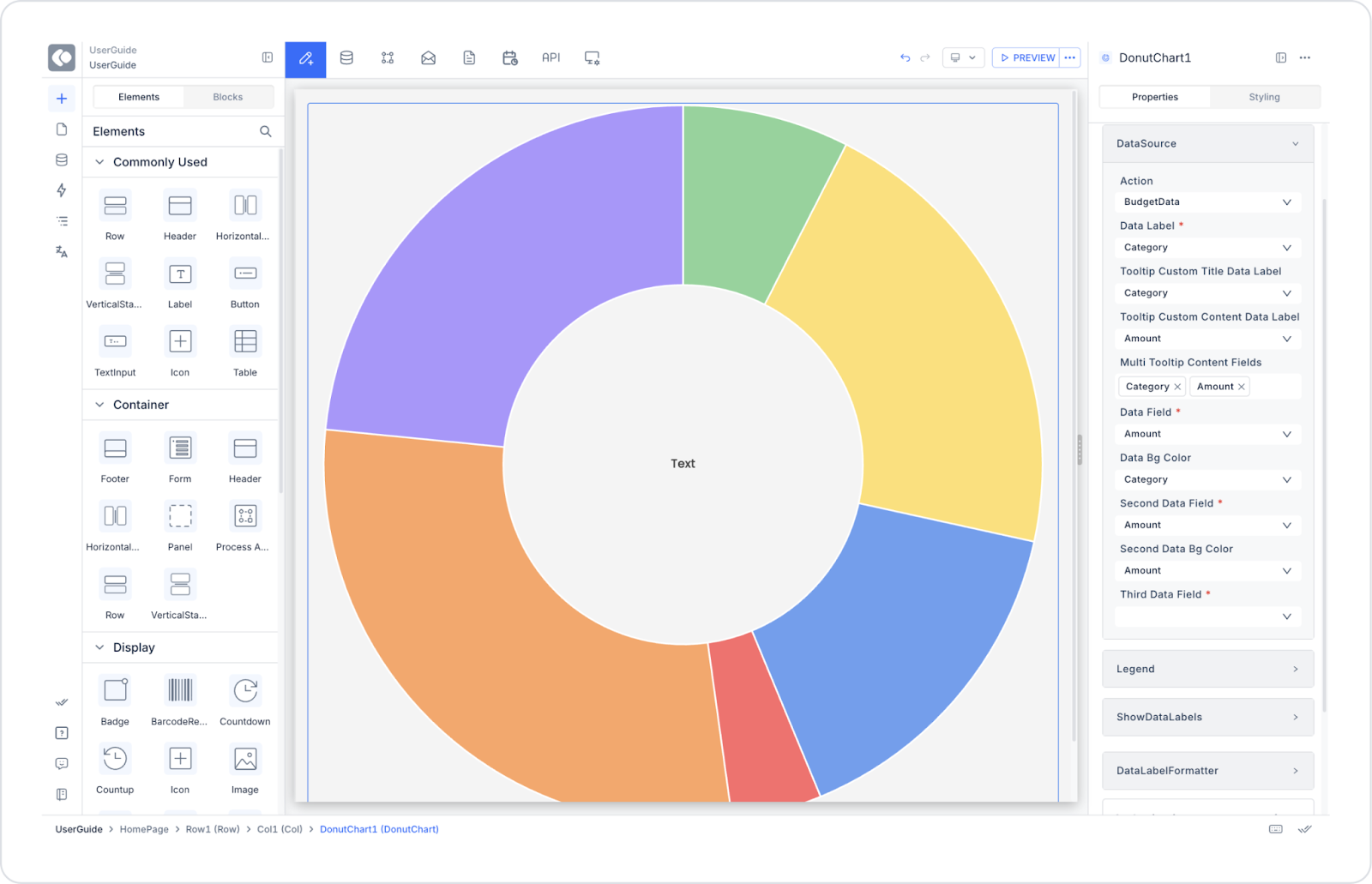Viewport: 1372px width, 884px height.
Task: Open the API section
Action: 551,57
